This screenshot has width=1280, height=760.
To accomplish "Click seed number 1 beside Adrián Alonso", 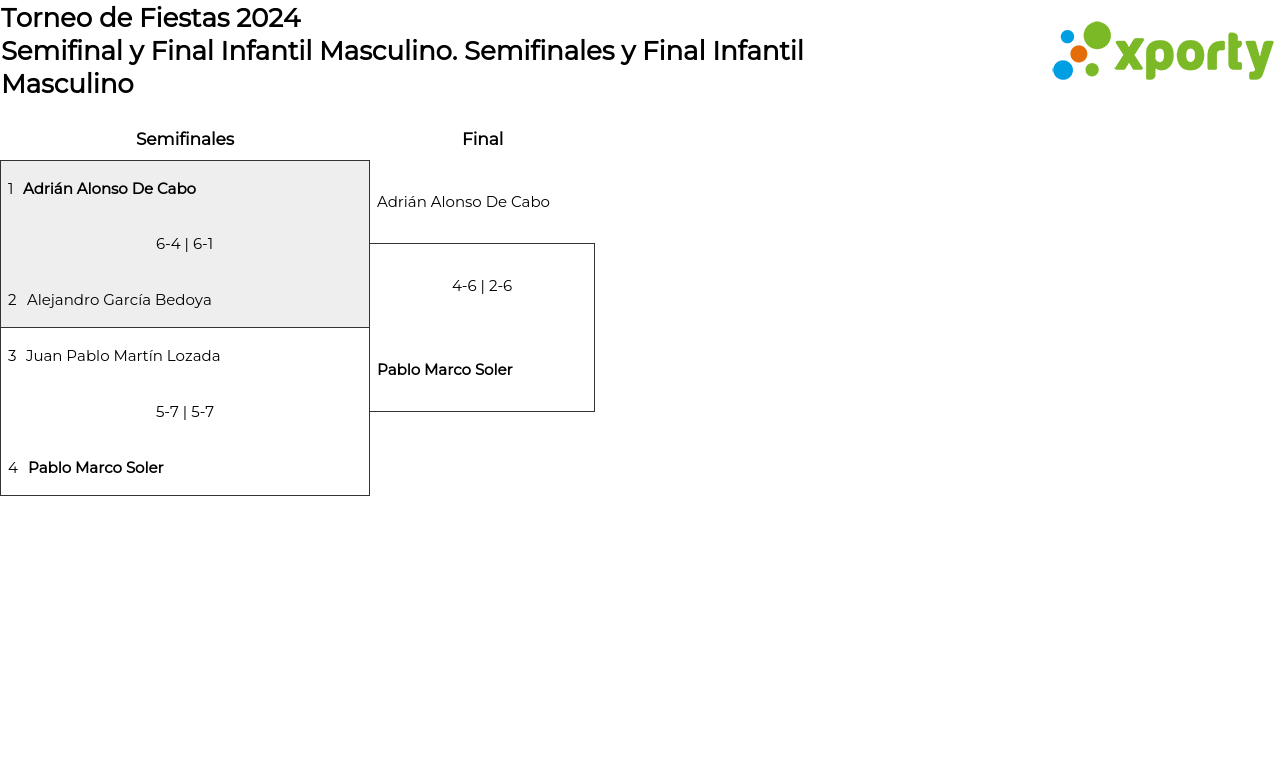I will coord(11,189).
